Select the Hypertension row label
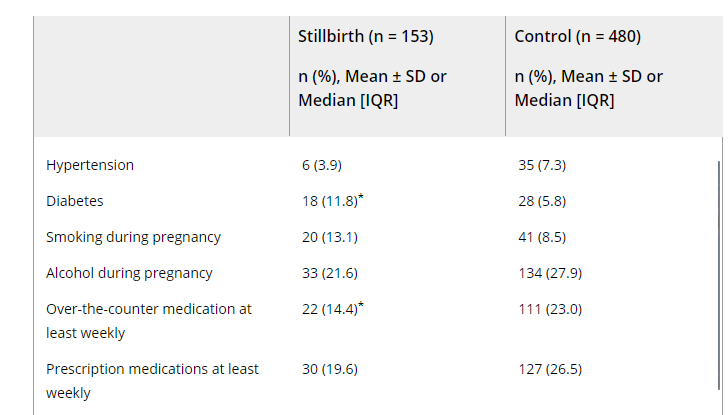 [90, 165]
